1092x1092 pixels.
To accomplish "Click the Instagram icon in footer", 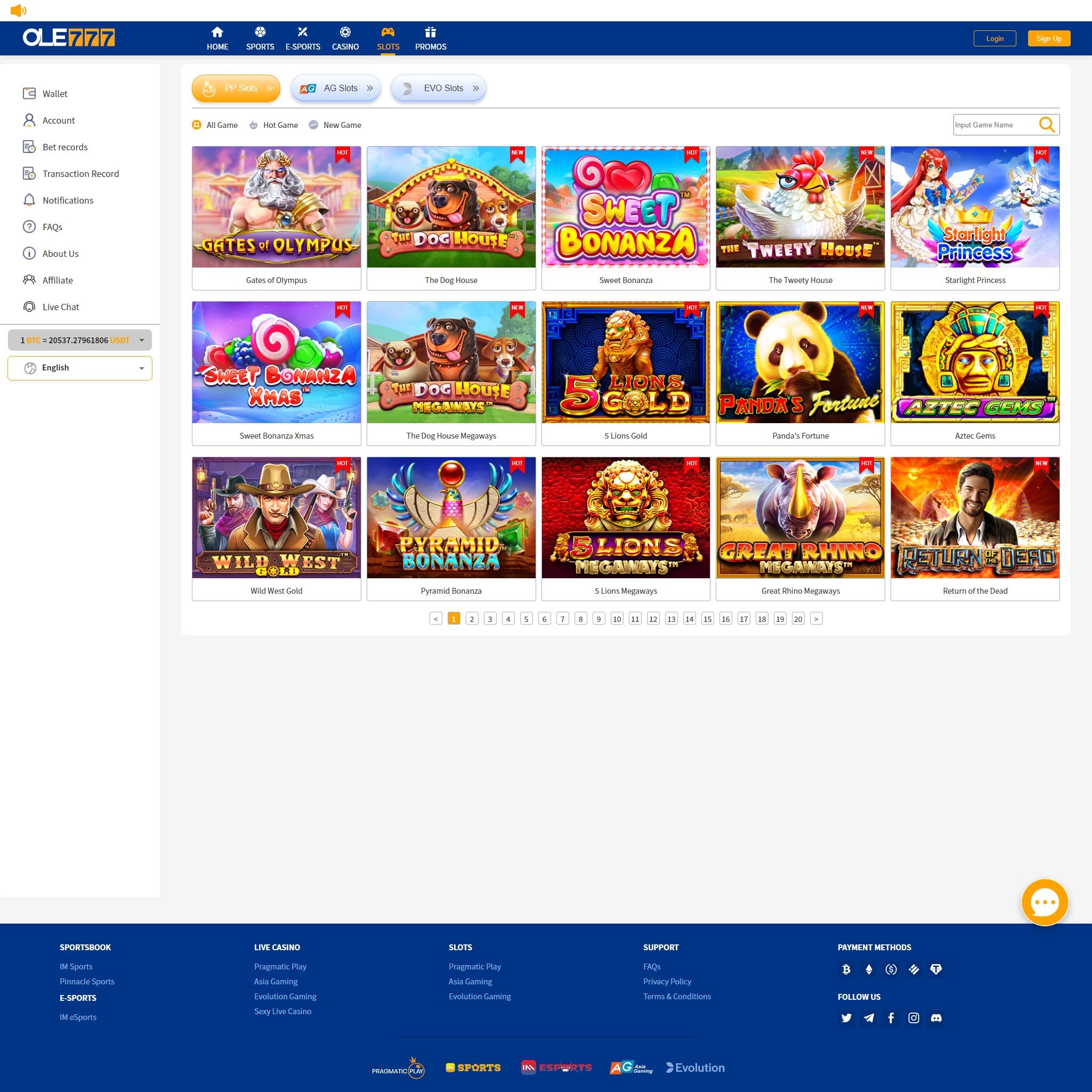I will [913, 1018].
